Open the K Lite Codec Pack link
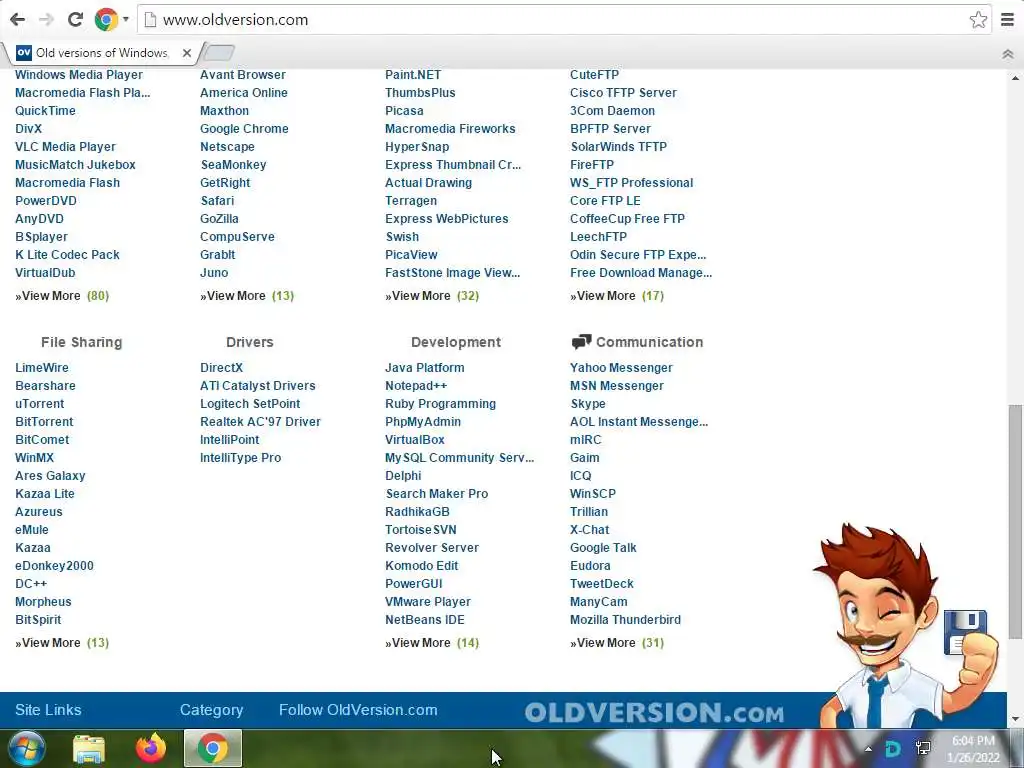This screenshot has height=768, width=1024. (x=67, y=255)
